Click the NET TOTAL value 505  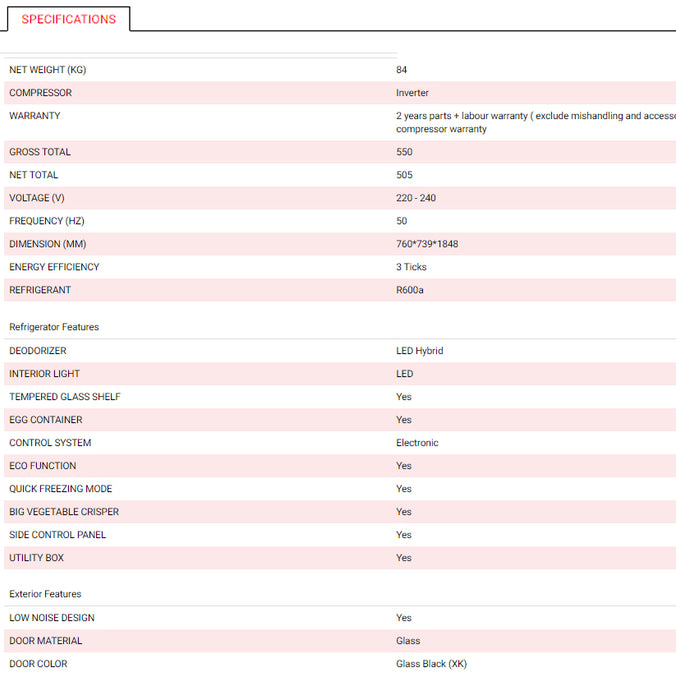[404, 175]
